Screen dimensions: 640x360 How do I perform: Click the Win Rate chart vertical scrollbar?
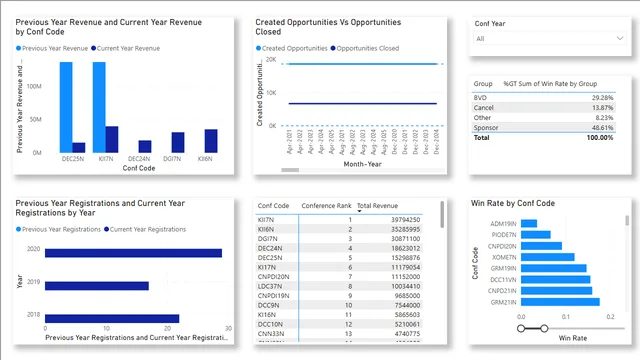627,220
